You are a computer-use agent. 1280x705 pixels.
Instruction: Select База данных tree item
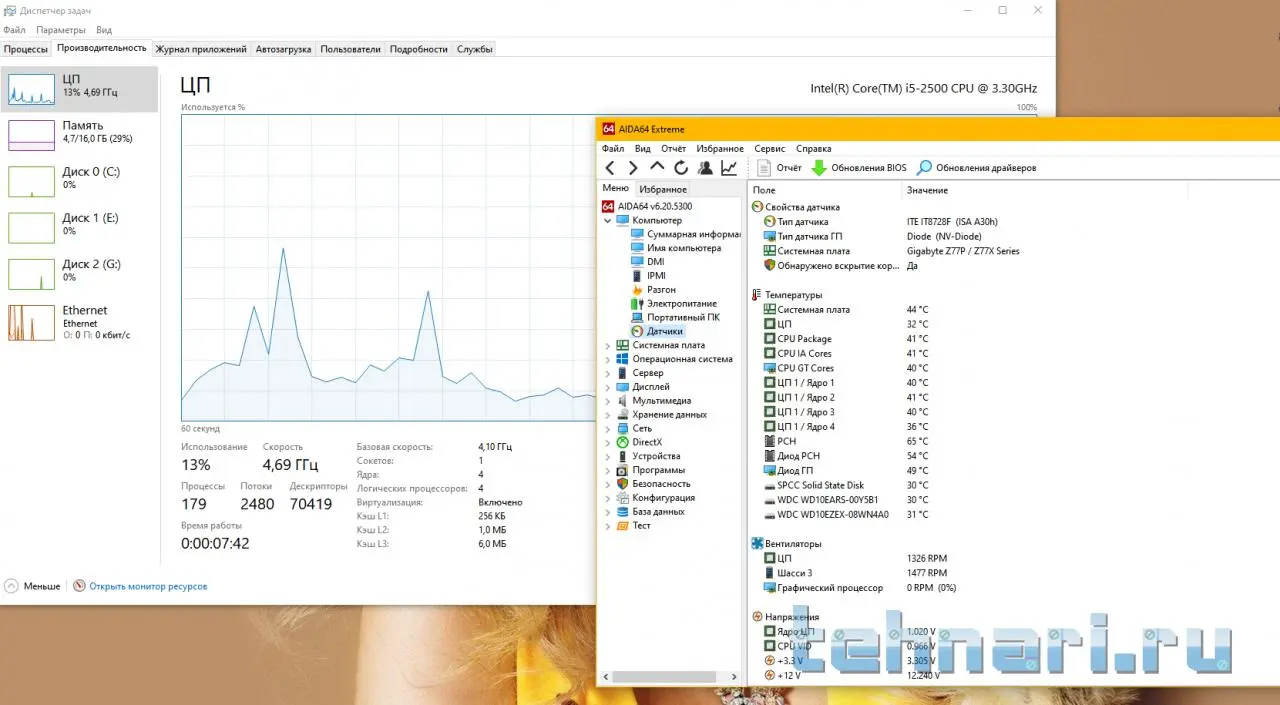click(x=650, y=512)
